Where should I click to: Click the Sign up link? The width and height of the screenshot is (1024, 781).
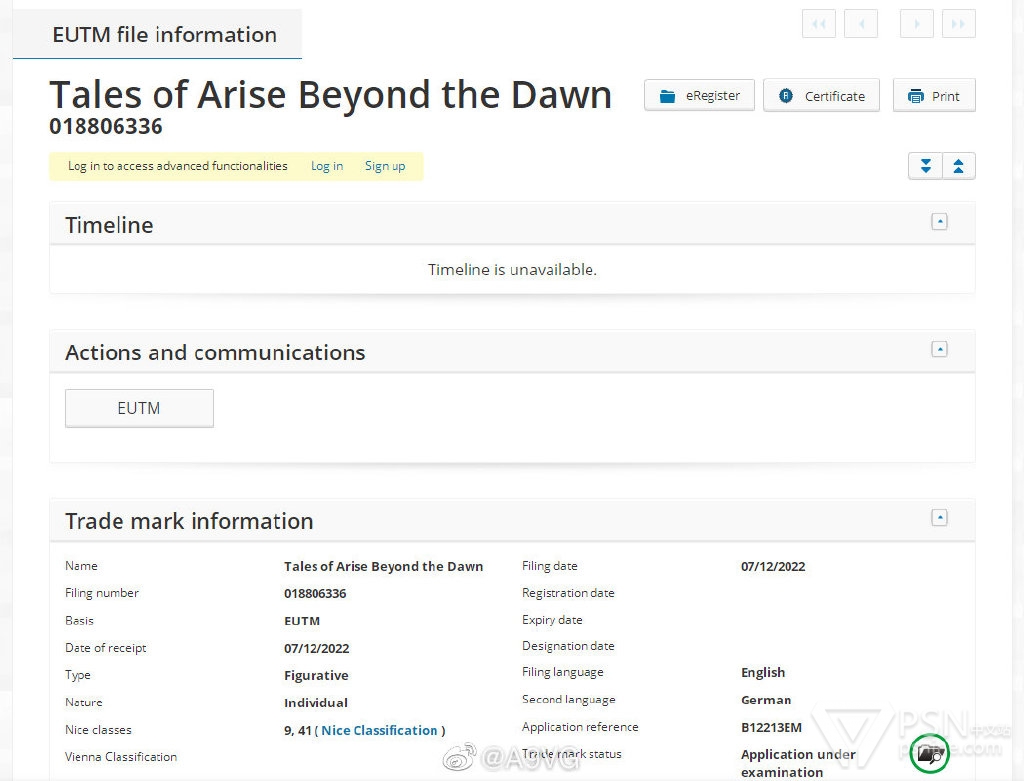385,166
